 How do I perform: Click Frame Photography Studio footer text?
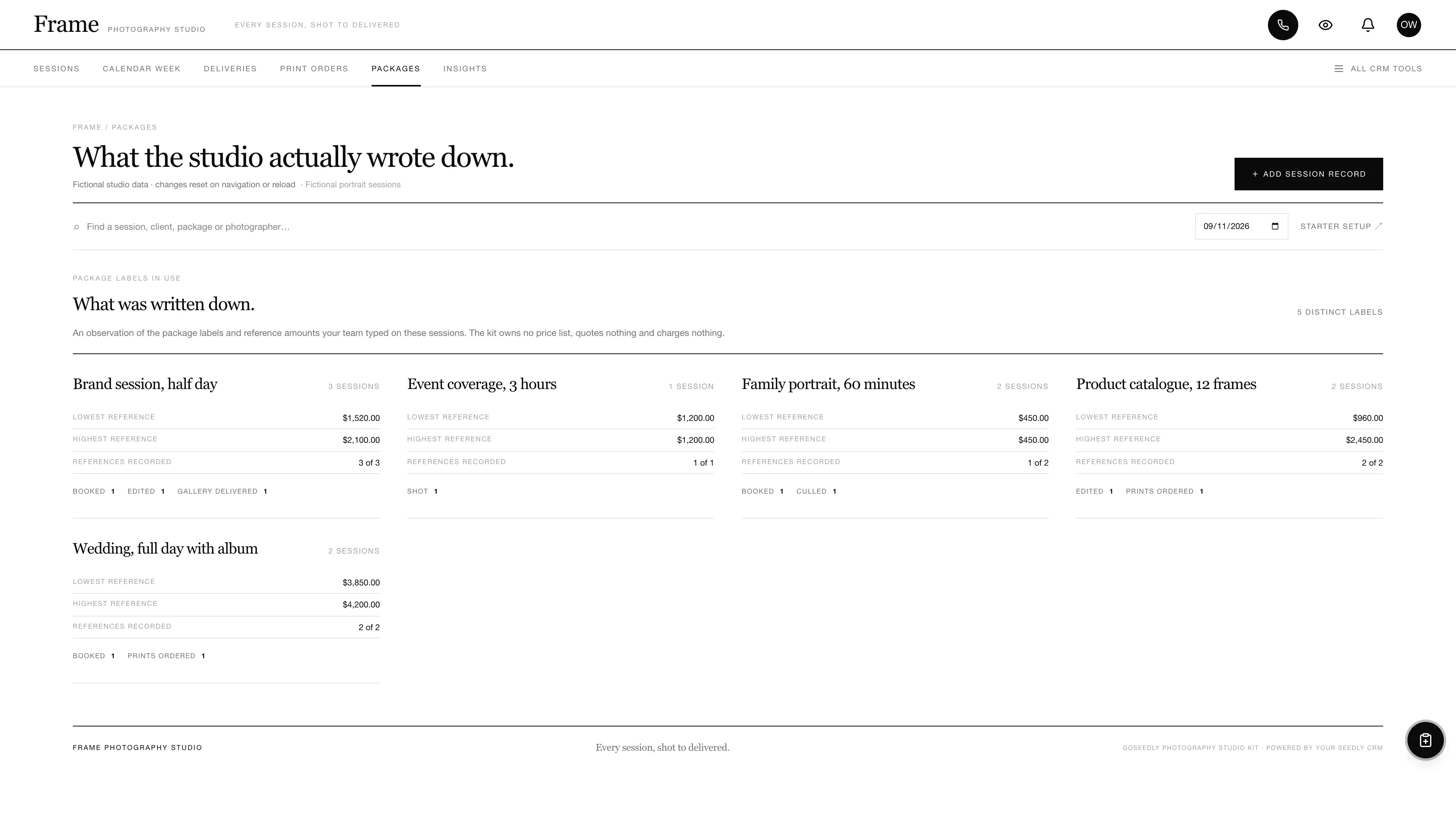point(137,747)
